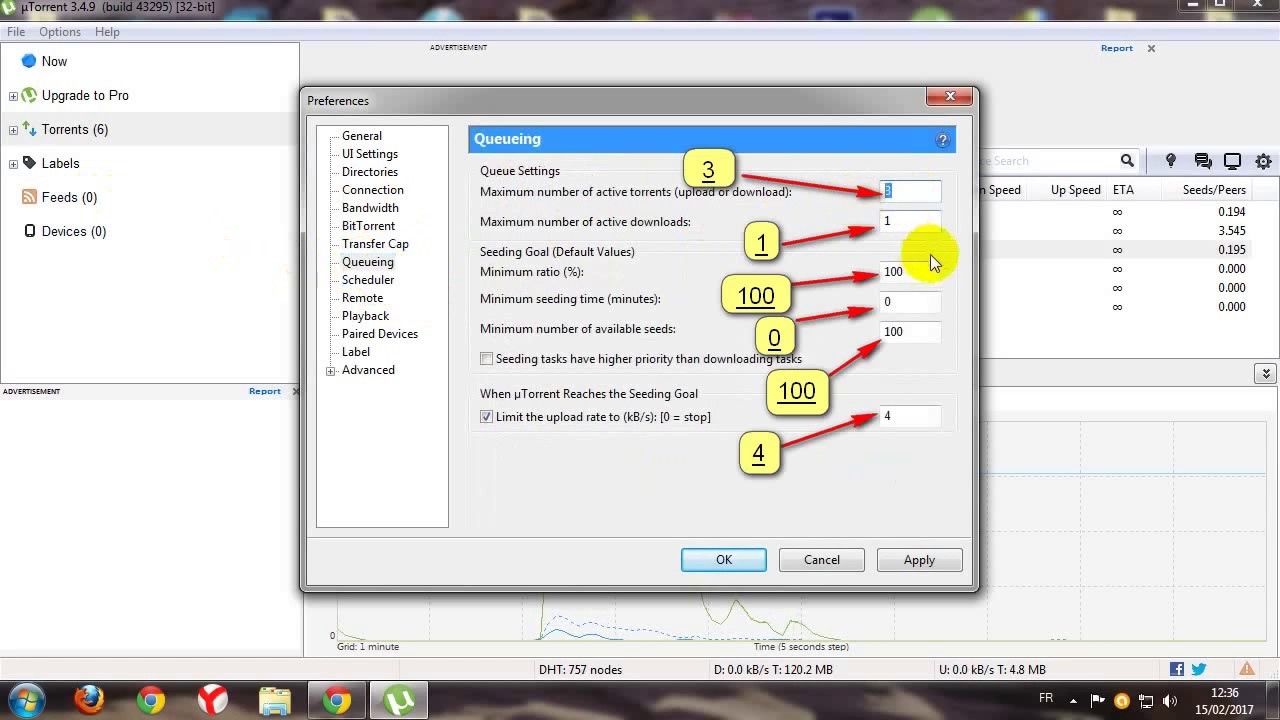Open Feeds (0) in the sidebar
Viewport: 1280px width, 720px height.
69,197
